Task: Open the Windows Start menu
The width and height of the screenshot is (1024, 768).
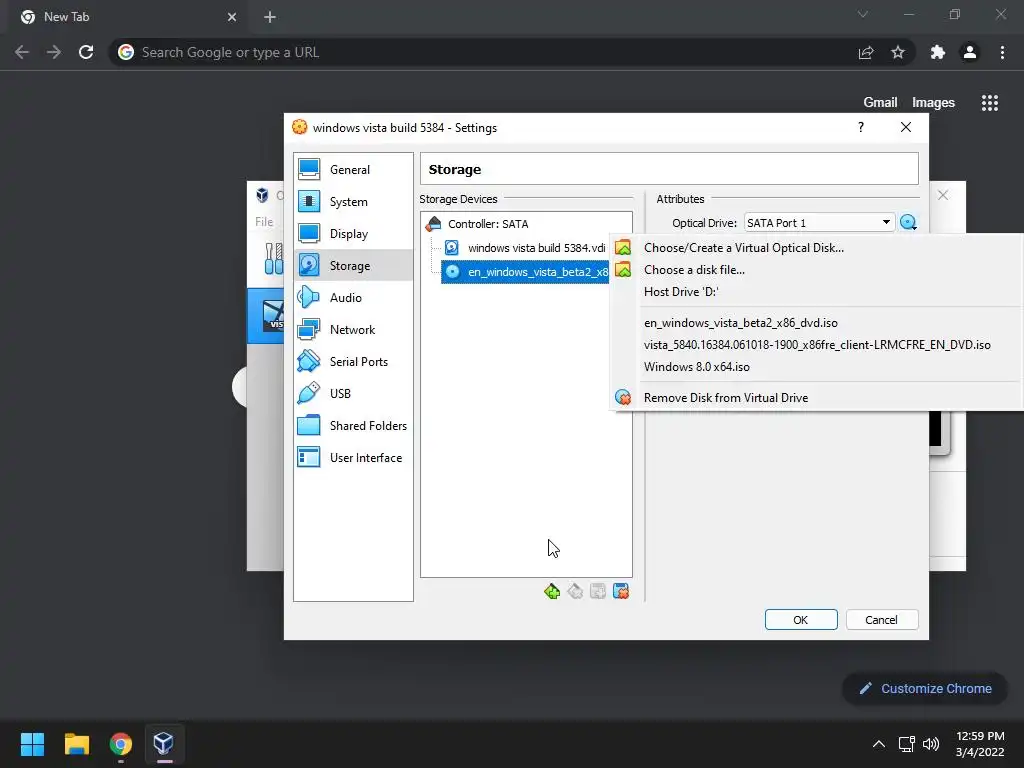Action: (x=32, y=744)
